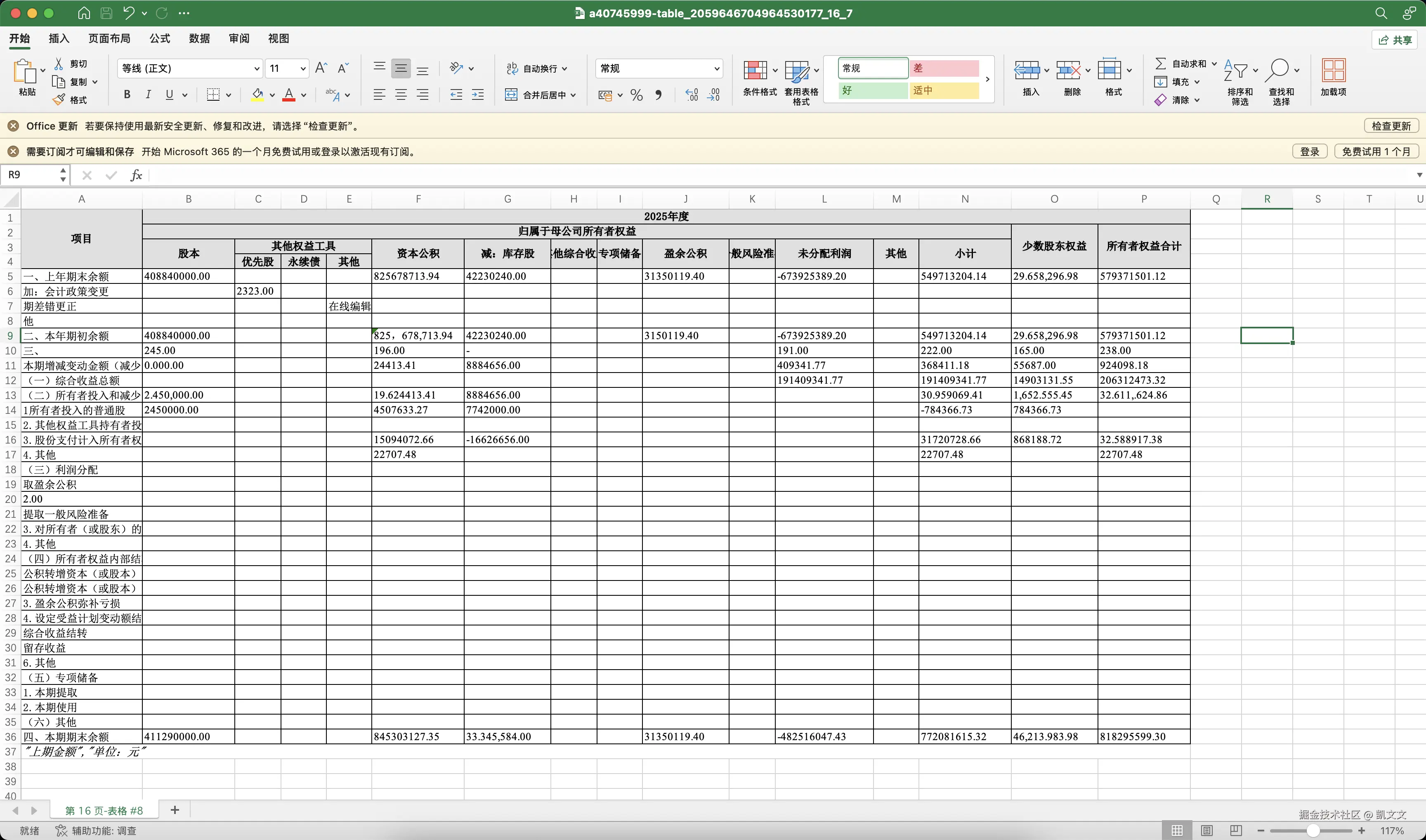Image resolution: width=1426 pixels, height=840 pixels.
Task: Switch to Page Layout view
Action: tap(1207, 831)
